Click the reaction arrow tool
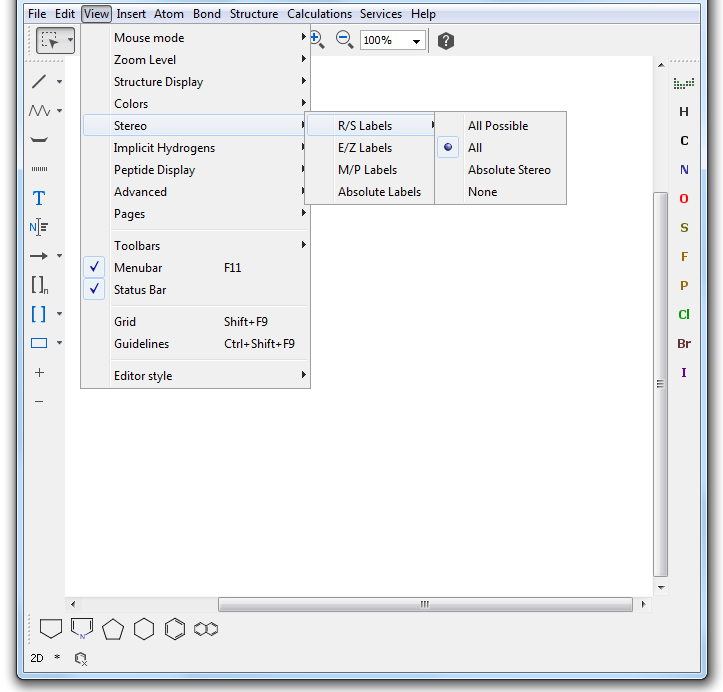 [x=39, y=256]
